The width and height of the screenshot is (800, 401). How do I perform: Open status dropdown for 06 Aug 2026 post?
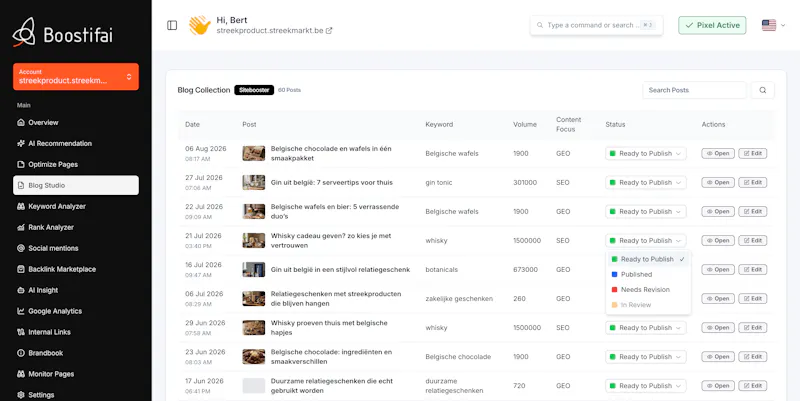tap(645, 154)
